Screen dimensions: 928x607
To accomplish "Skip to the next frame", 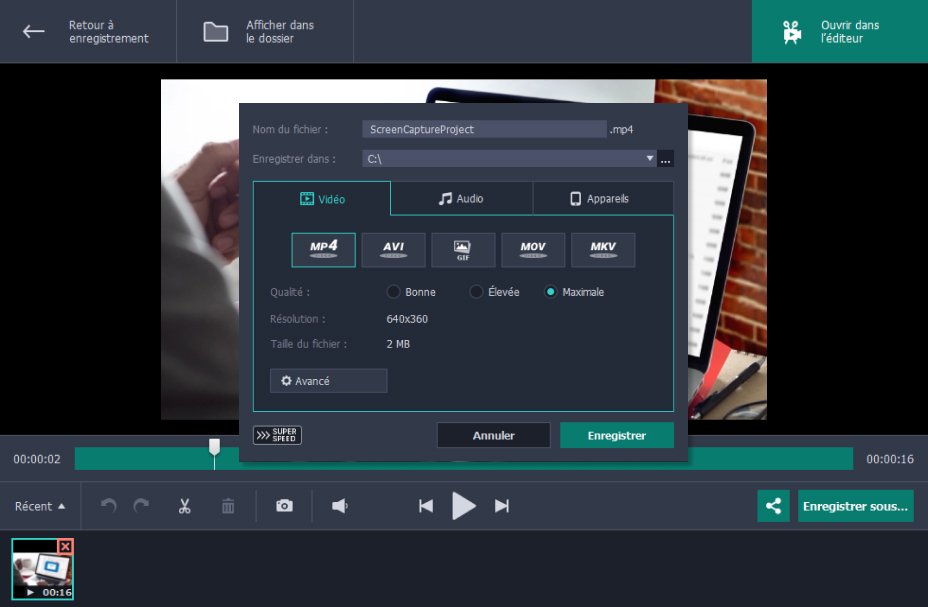I will (x=501, y=506).
